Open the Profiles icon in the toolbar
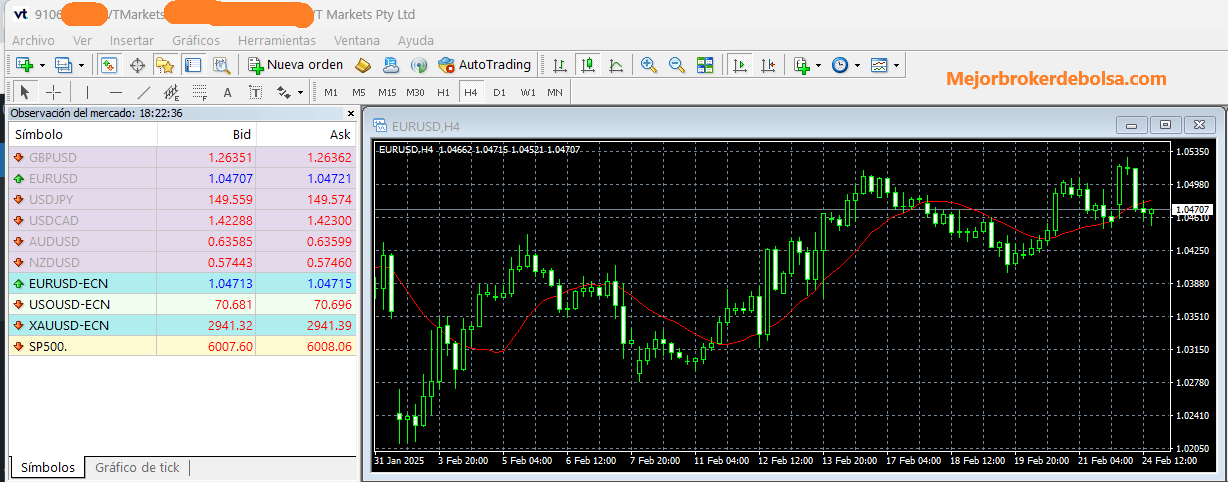Viewport: 1228px width, 482px height. 64,65
